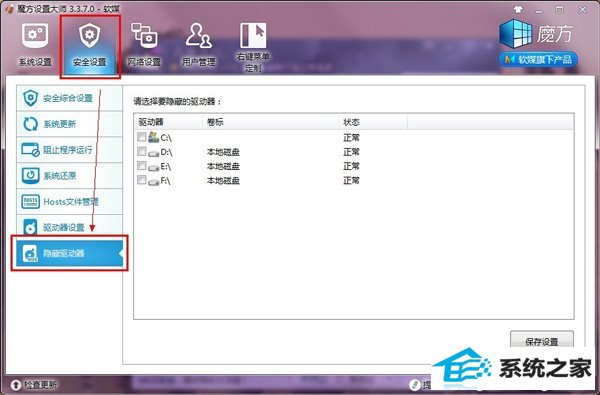Click the 系统还原 restore icon
The width and height of the screenshot is (600, 395).
[x=30, y=176]
